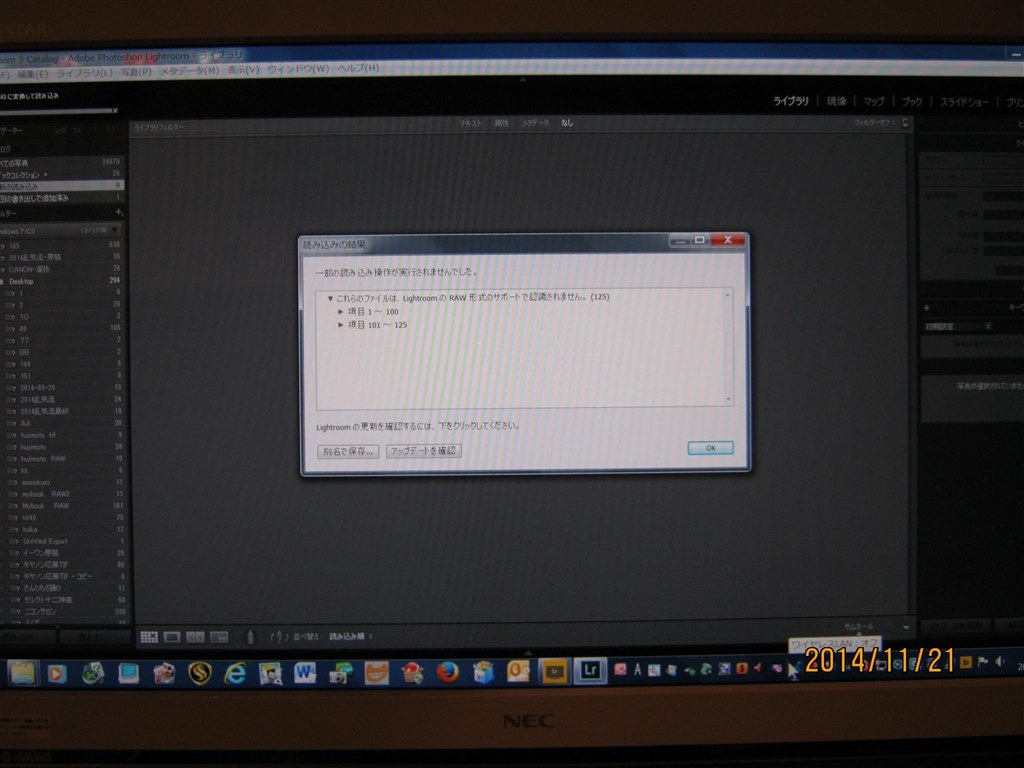Collapse the top panel arrow
Image resolution: width=1024 pixels, height=768 pixels.
click(522, 80)
